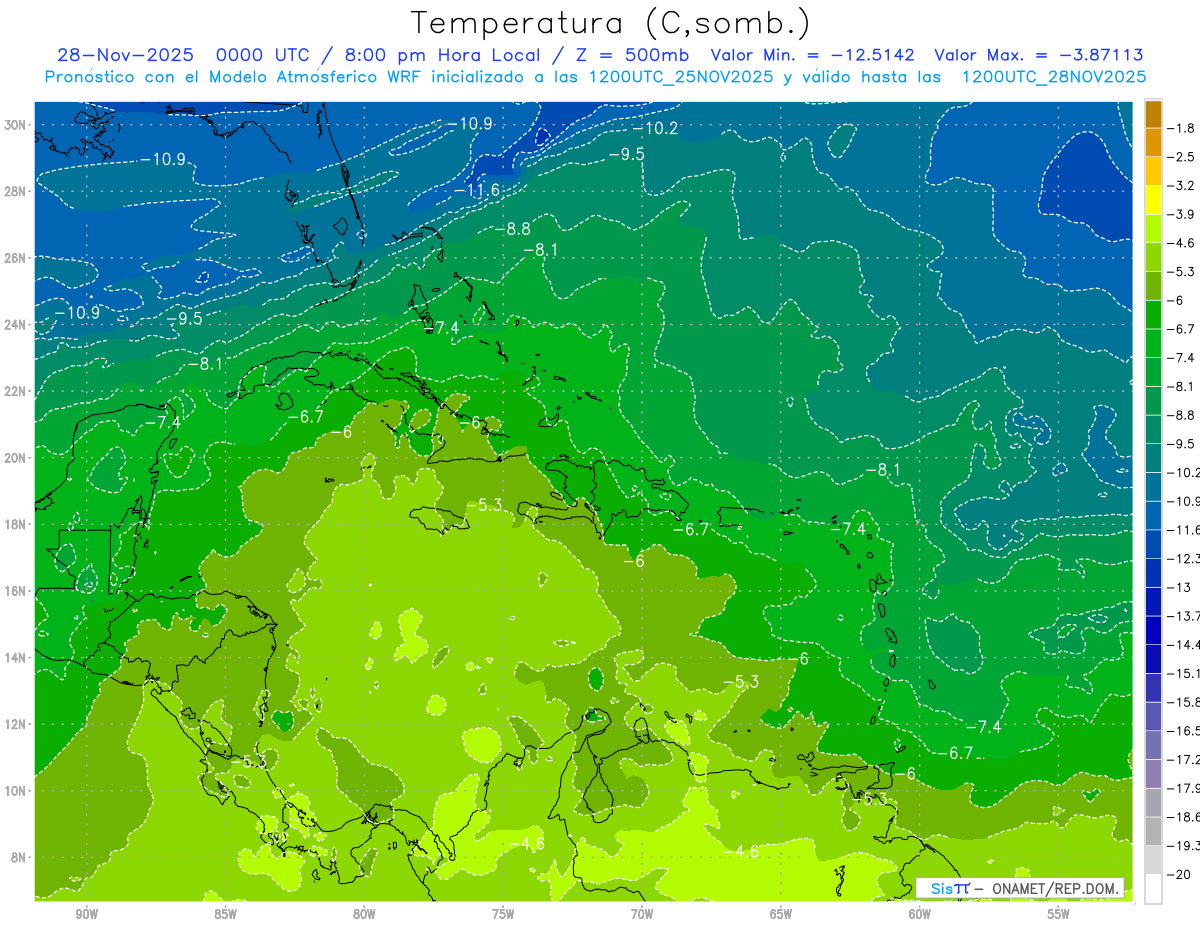Click latitude axis label "18N"

17,524
